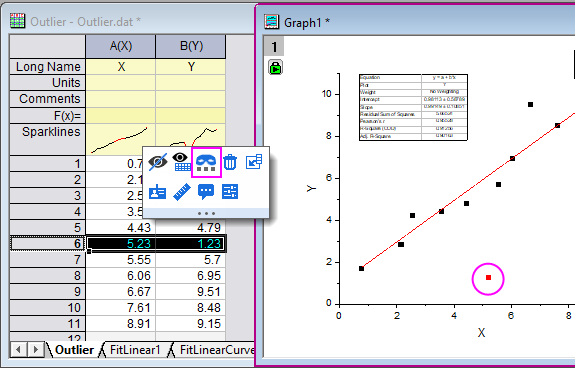Click cell with value 8.48

[191, 308]
